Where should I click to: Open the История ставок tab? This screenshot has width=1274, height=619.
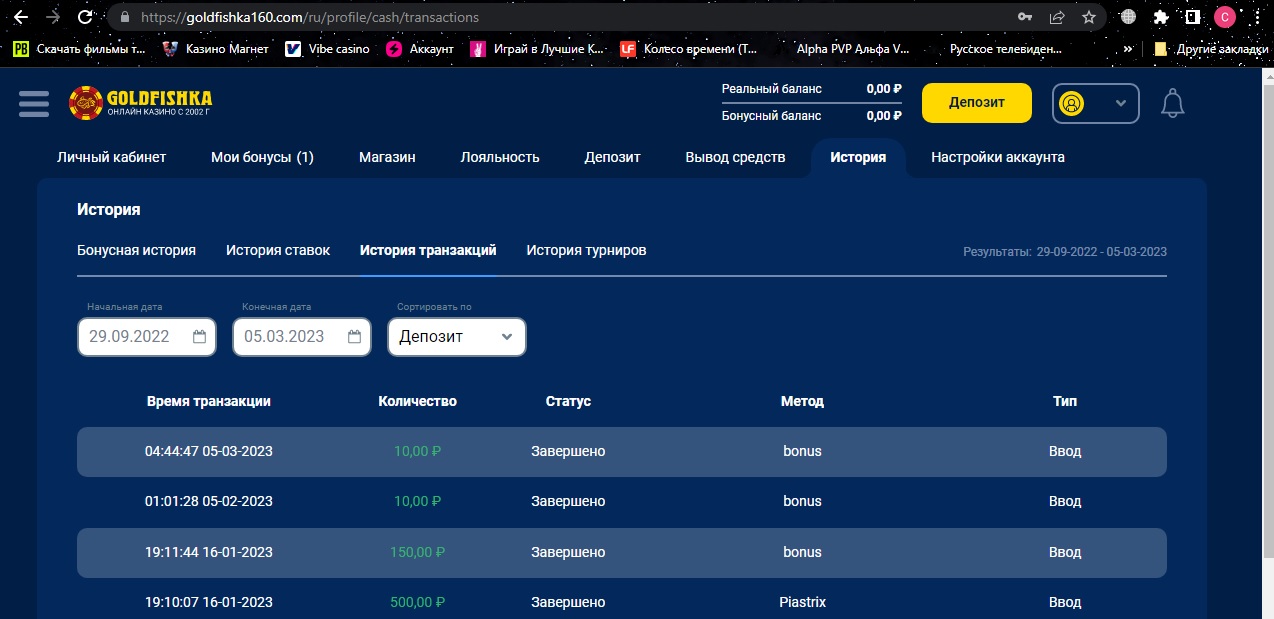tap(278, 250)
